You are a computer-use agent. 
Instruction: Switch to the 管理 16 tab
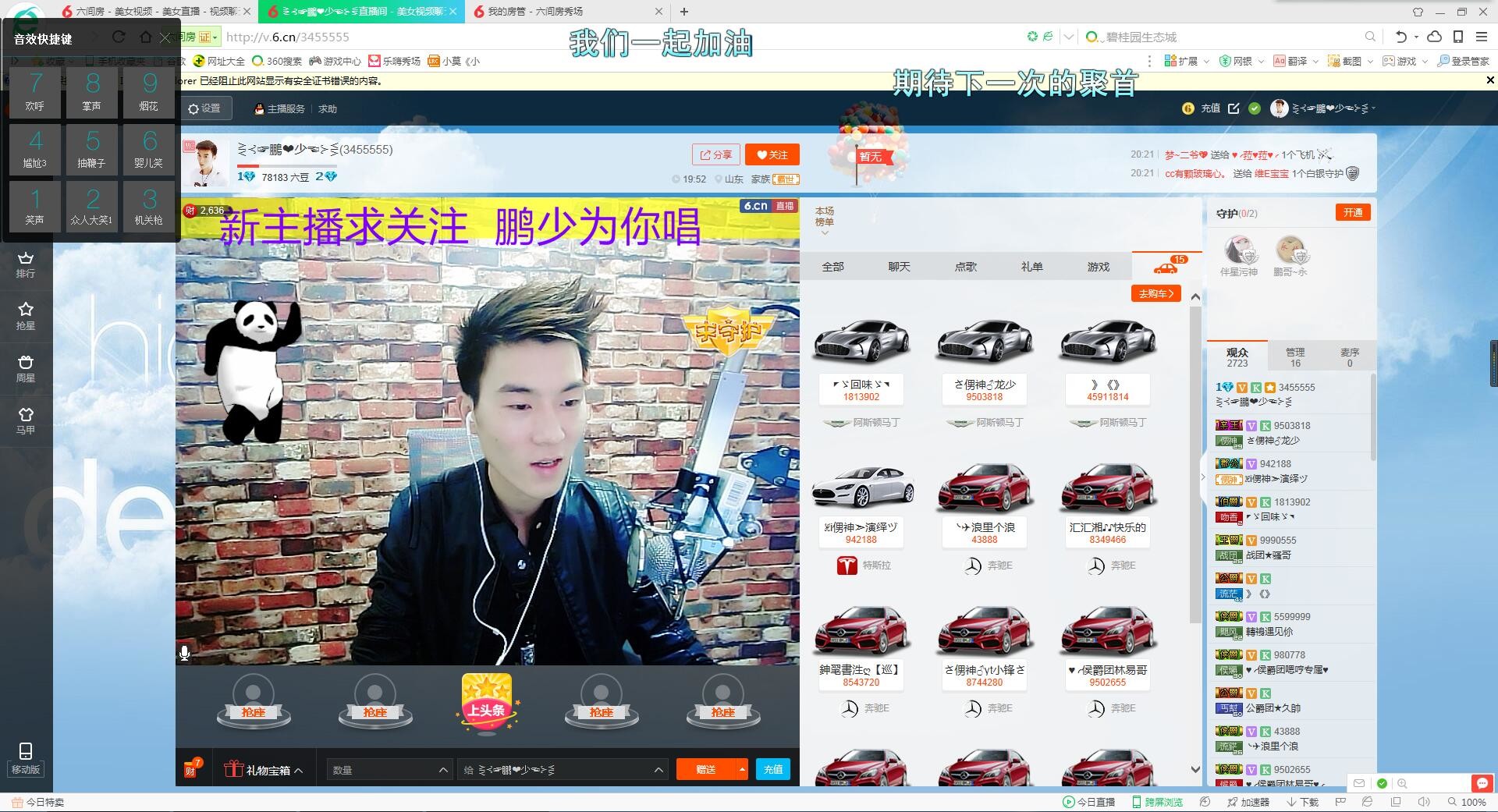tap(1295, 357)
